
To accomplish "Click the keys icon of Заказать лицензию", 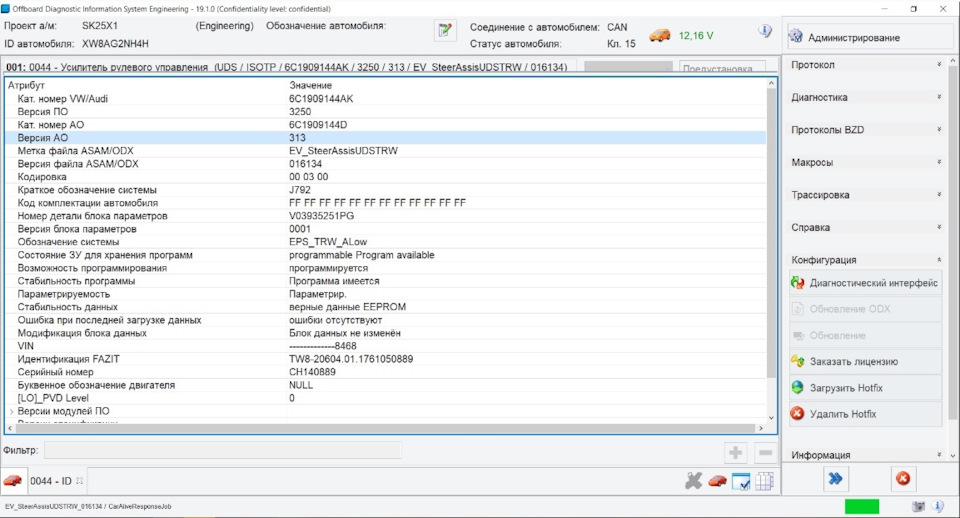I will click(797, 361).
